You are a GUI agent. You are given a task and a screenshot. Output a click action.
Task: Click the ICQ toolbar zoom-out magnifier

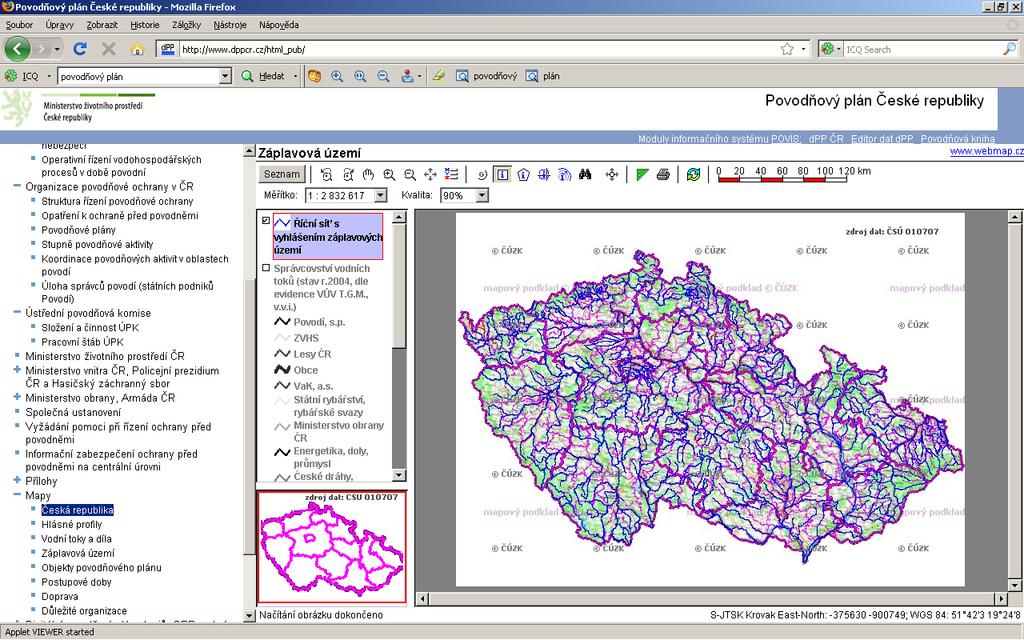point(383,76)
